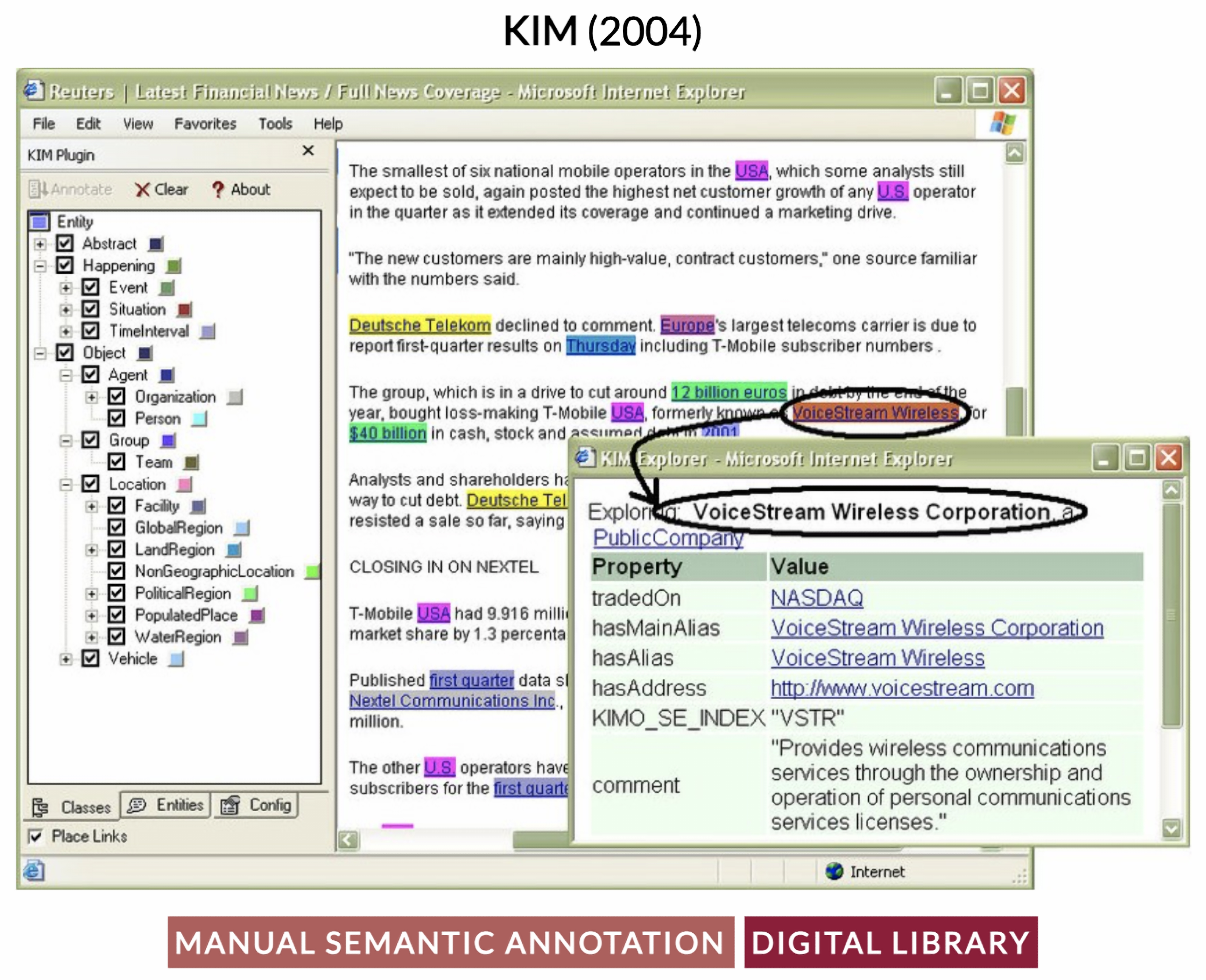
Task: Click the http://www.voicestream.com link
Action: point(902,688)
